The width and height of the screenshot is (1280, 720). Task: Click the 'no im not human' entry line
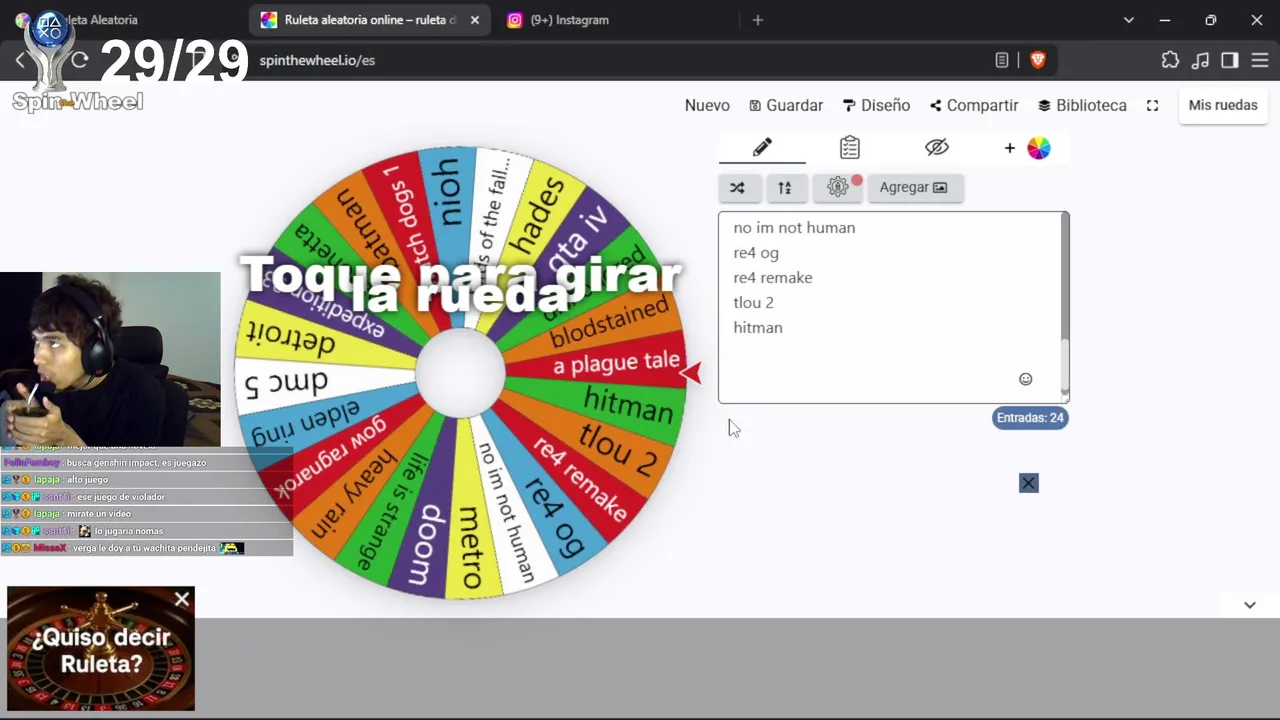point(794,228)
